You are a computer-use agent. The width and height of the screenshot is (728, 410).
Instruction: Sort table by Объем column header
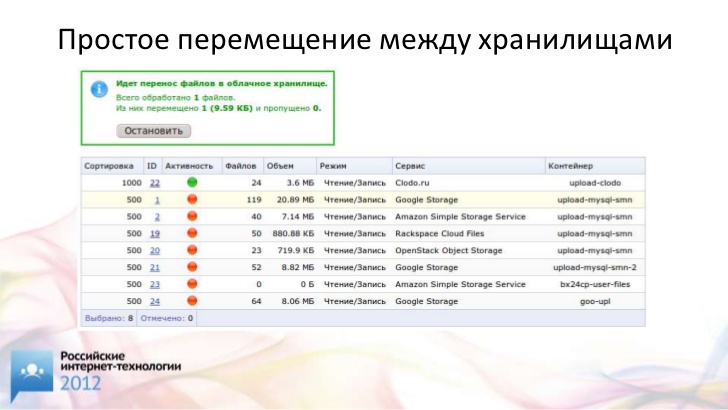(281, 165)
